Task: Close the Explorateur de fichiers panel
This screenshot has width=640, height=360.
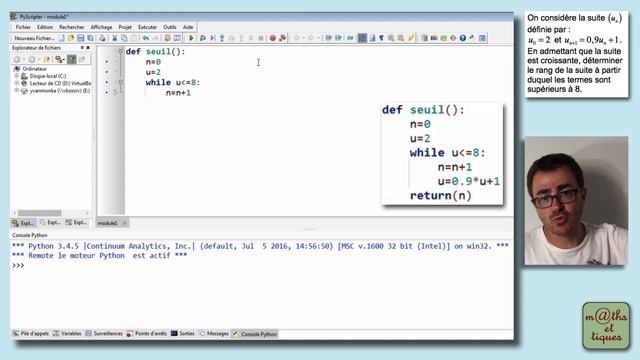Action: [x=88, y=48]
